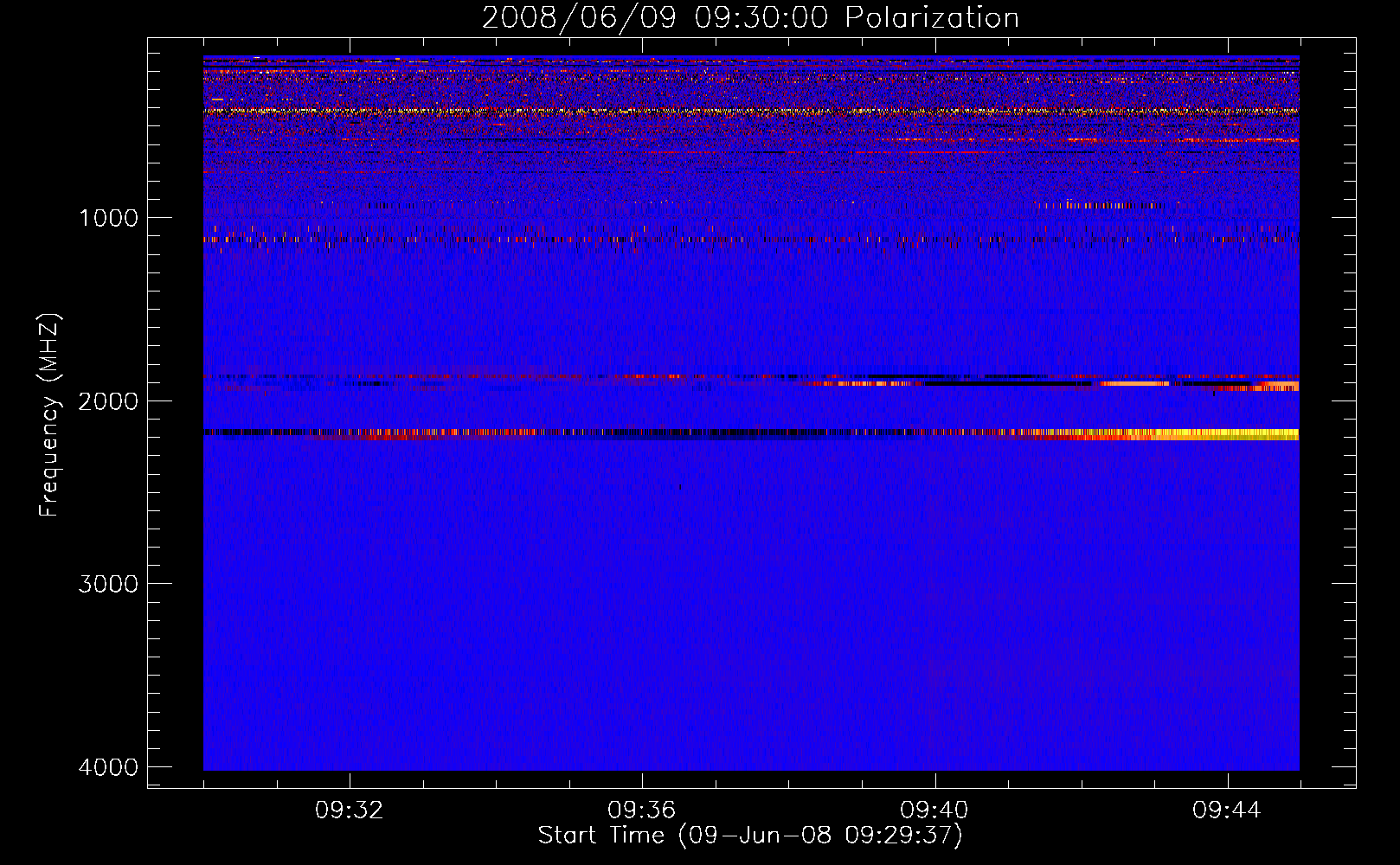
Task: Click the yellow speckled interference band near 450 MHz
Action: (751, 111)
